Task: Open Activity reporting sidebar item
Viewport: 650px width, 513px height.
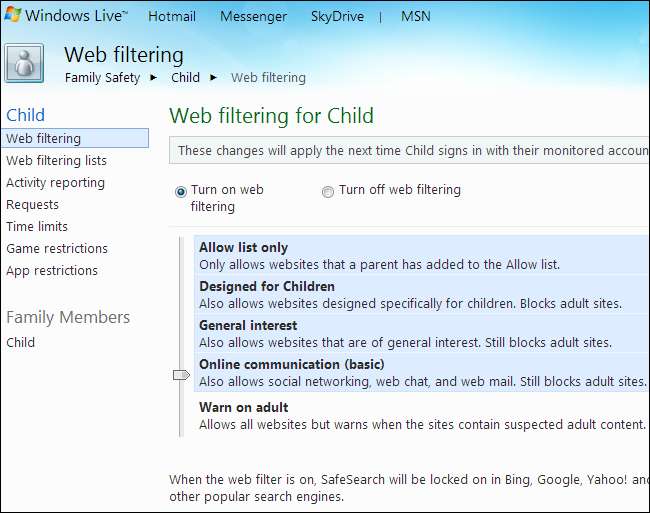Action: click(x=55, y=182)
